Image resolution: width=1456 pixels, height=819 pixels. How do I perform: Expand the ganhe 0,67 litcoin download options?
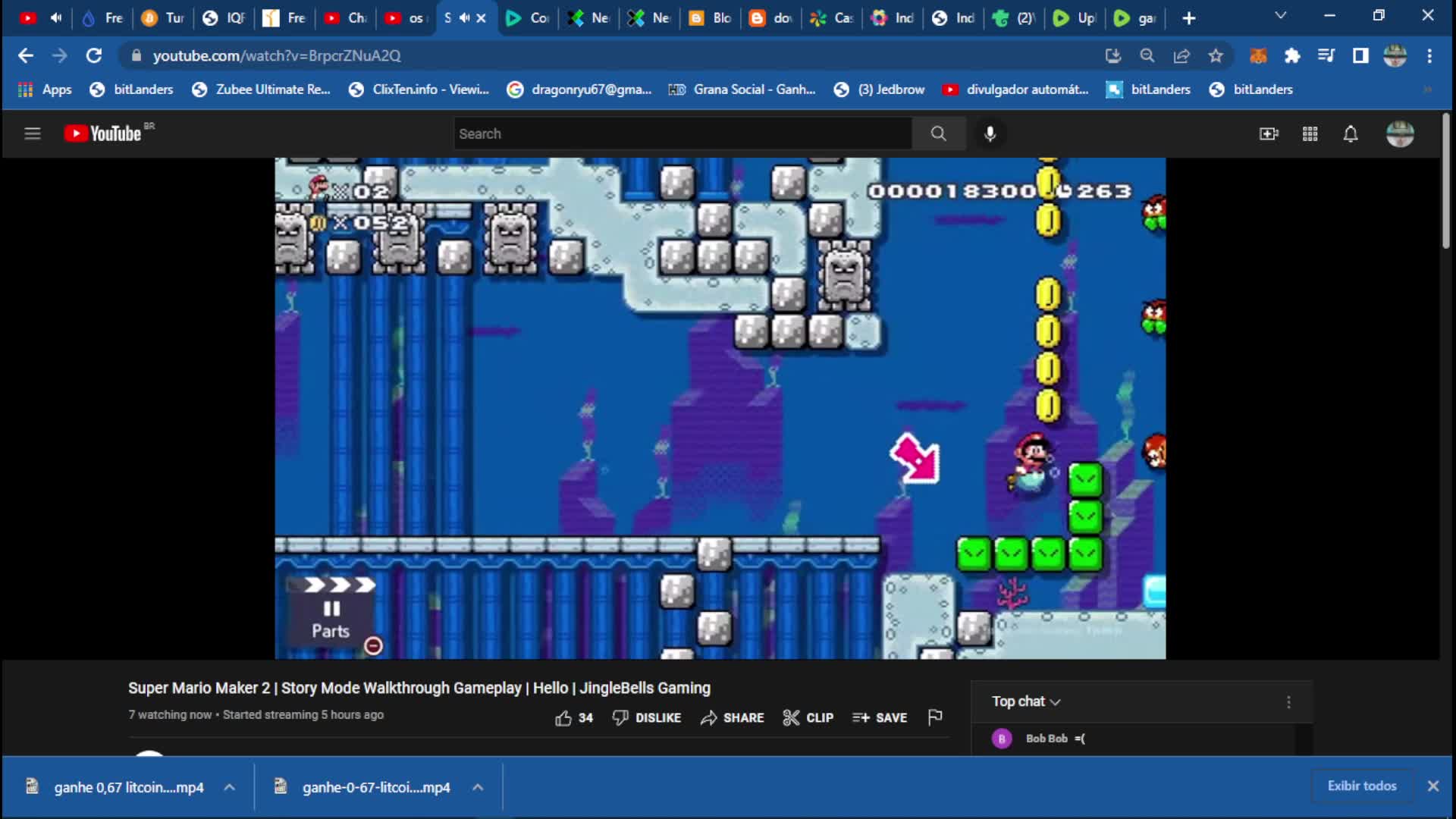(x=229, y=787)
